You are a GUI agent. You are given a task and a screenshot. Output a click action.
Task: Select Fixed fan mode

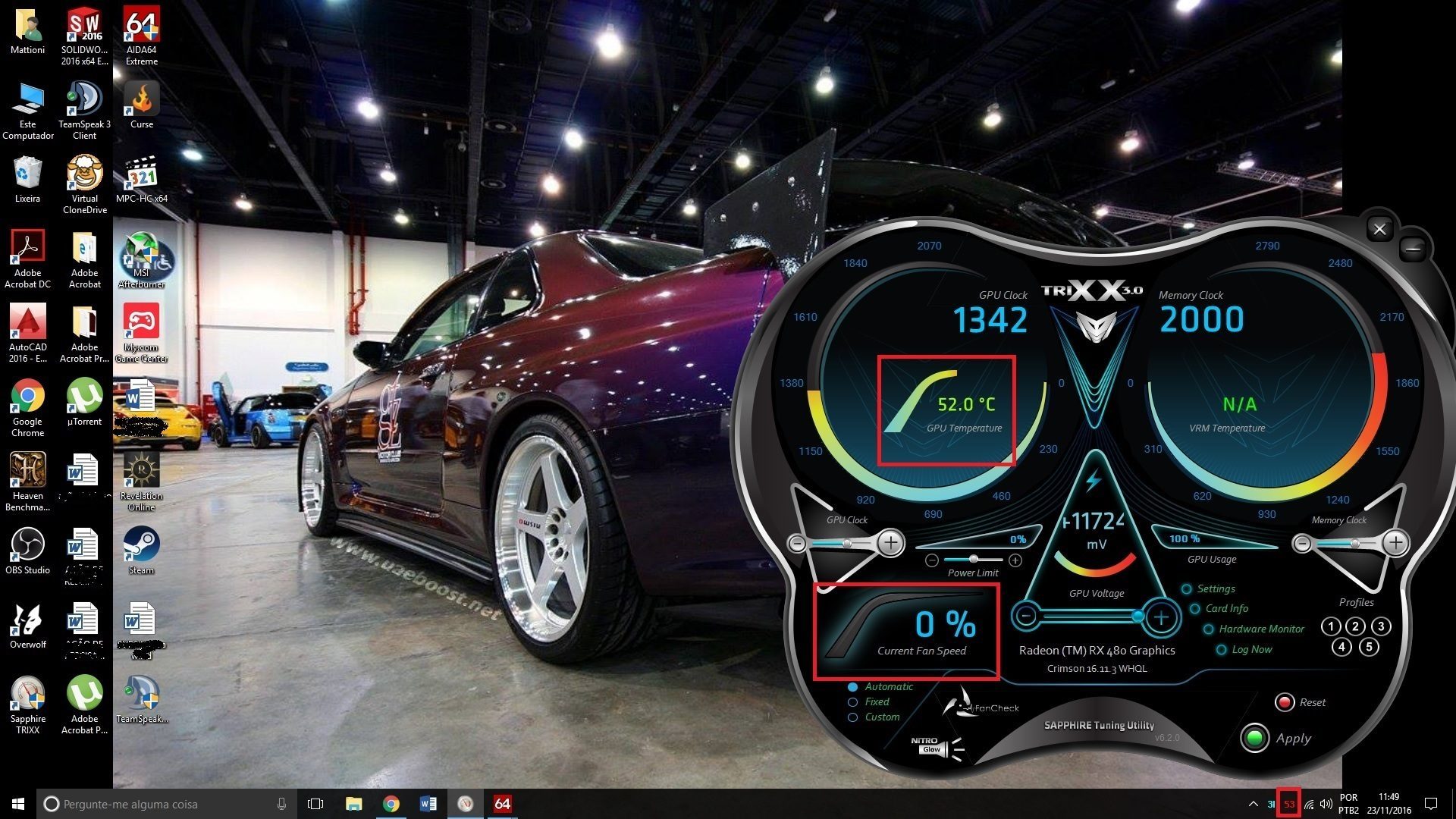pyautogui.click(x=869, y=702)
